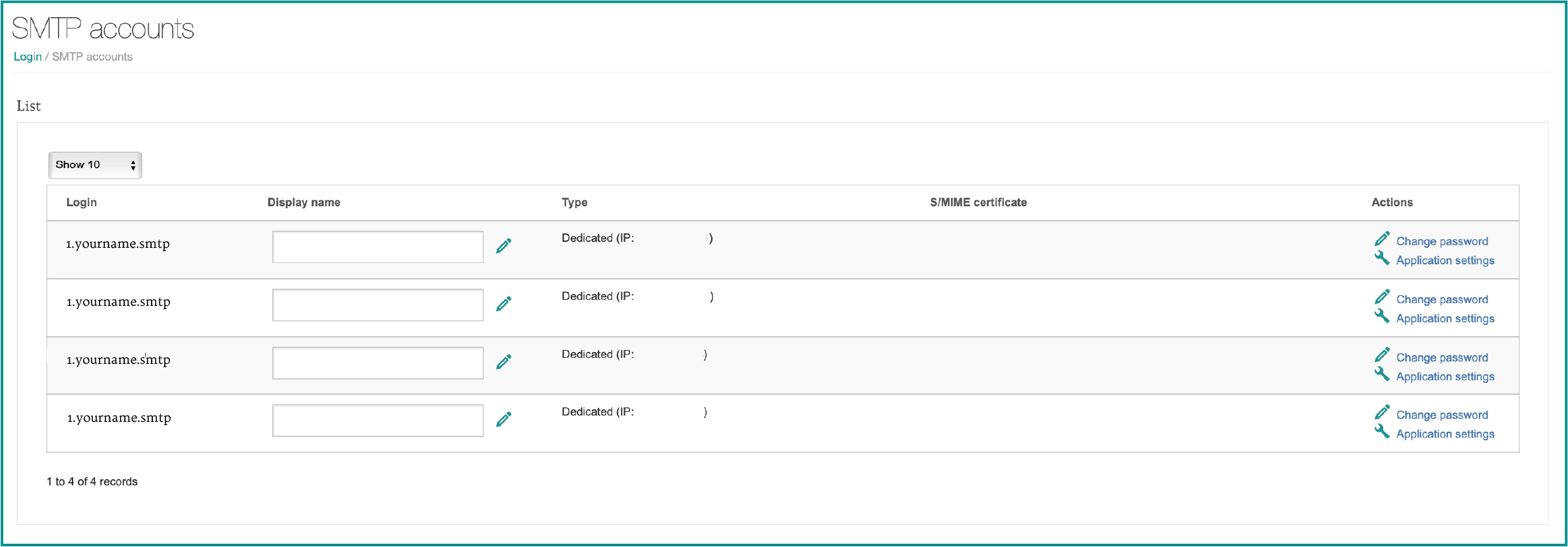The image size is (1568, 547).
Task: Focus the third row display name field
Action: coord(378,362)
